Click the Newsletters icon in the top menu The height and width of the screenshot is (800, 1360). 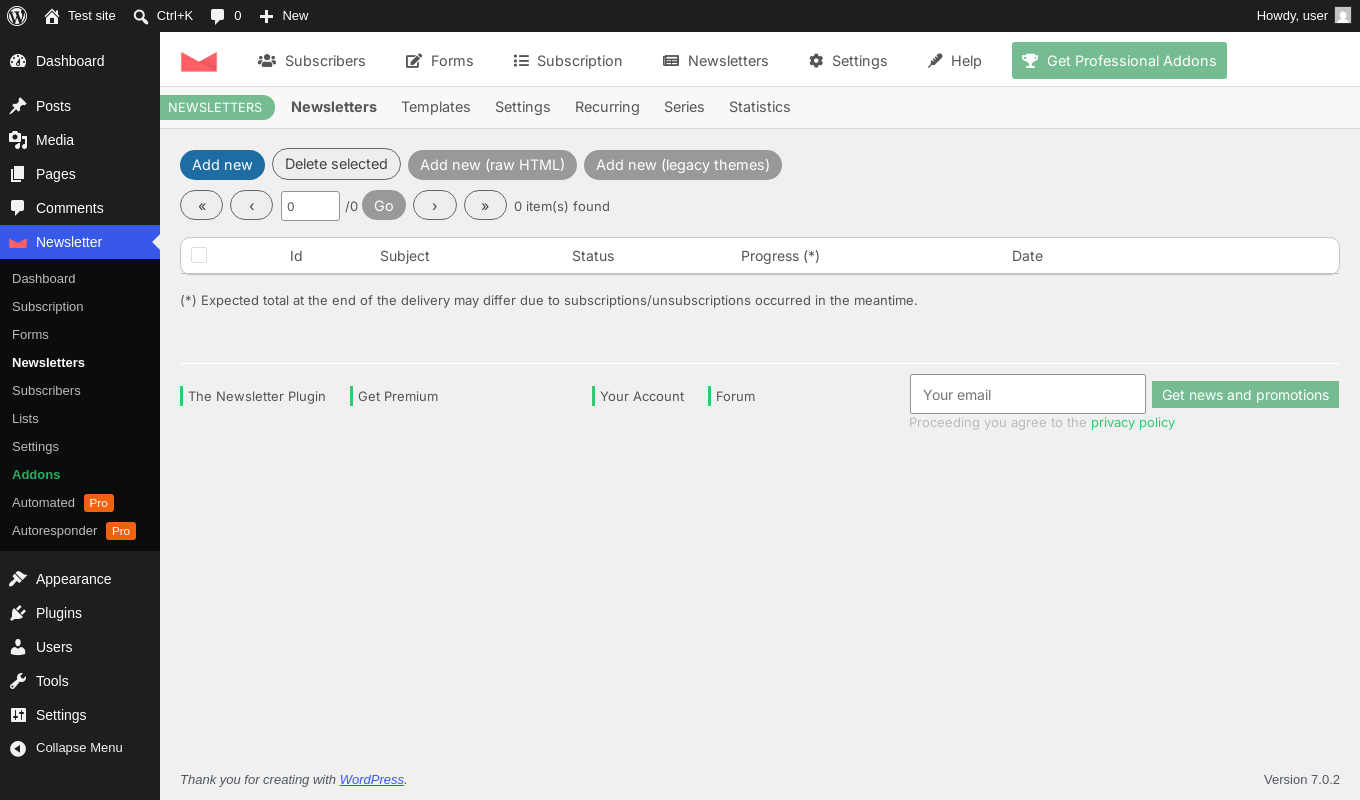point(671,61)
